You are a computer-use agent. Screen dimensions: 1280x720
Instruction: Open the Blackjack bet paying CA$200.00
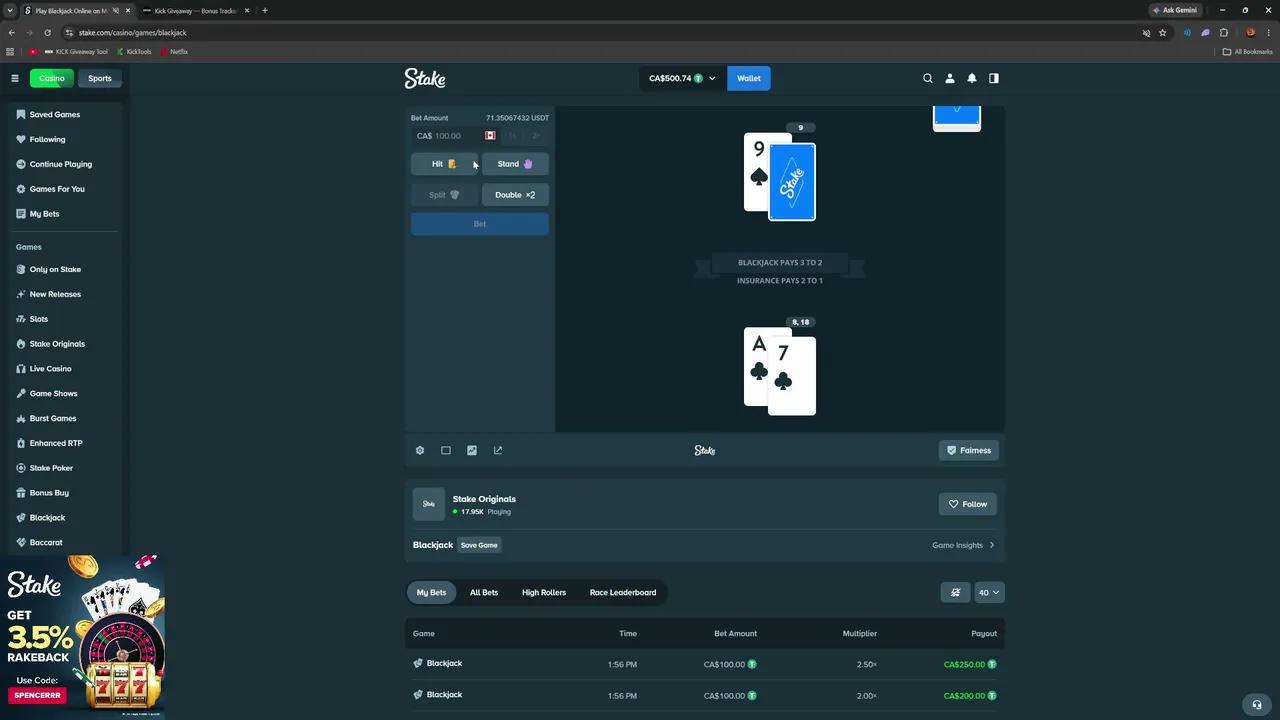705,695
